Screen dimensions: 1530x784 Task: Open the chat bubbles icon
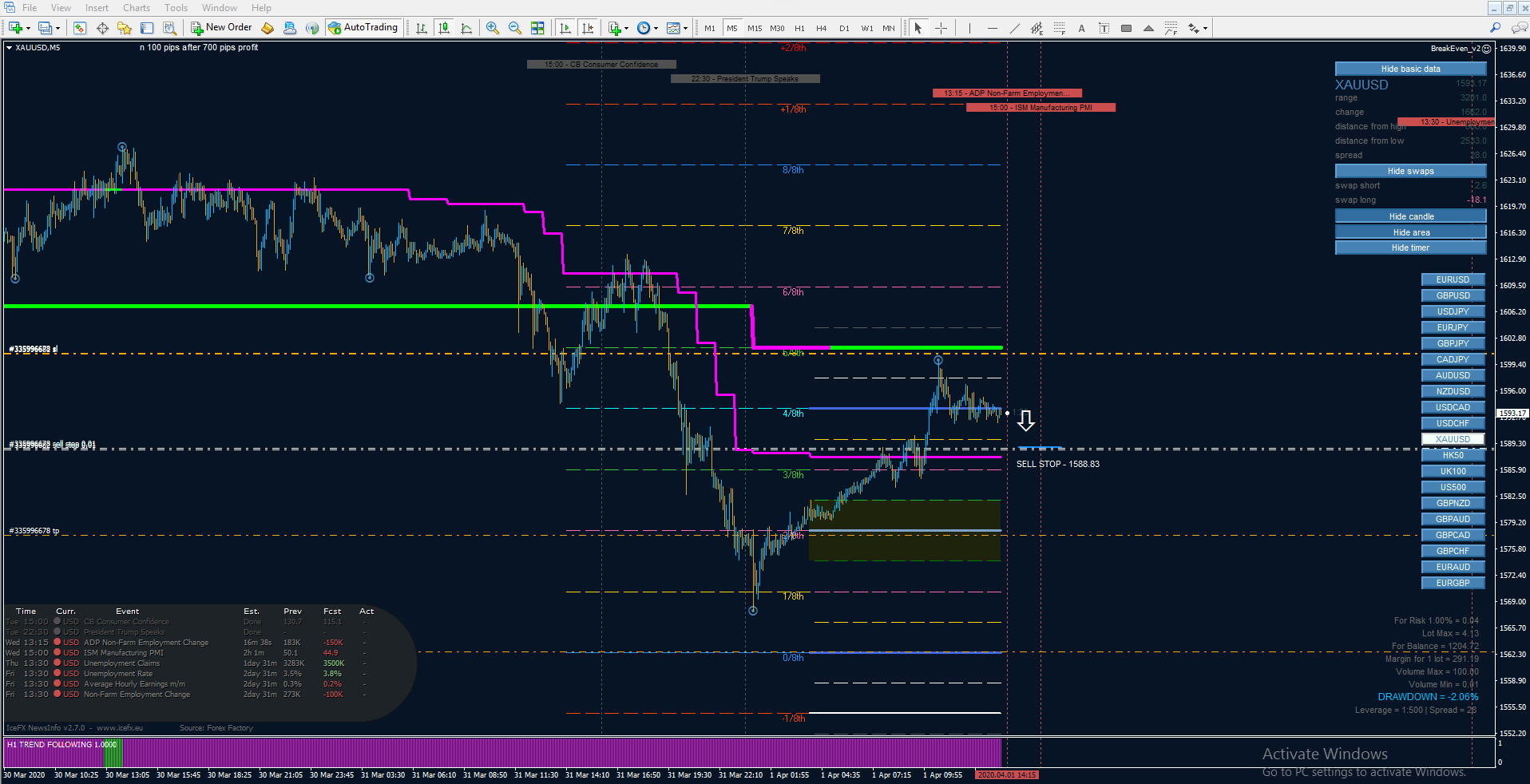1519,28
